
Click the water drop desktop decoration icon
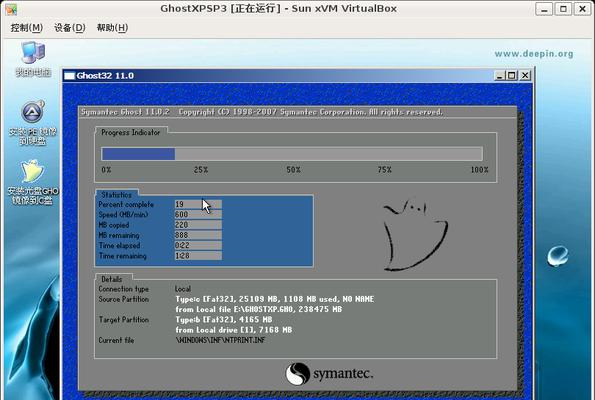tap(557, 256)
